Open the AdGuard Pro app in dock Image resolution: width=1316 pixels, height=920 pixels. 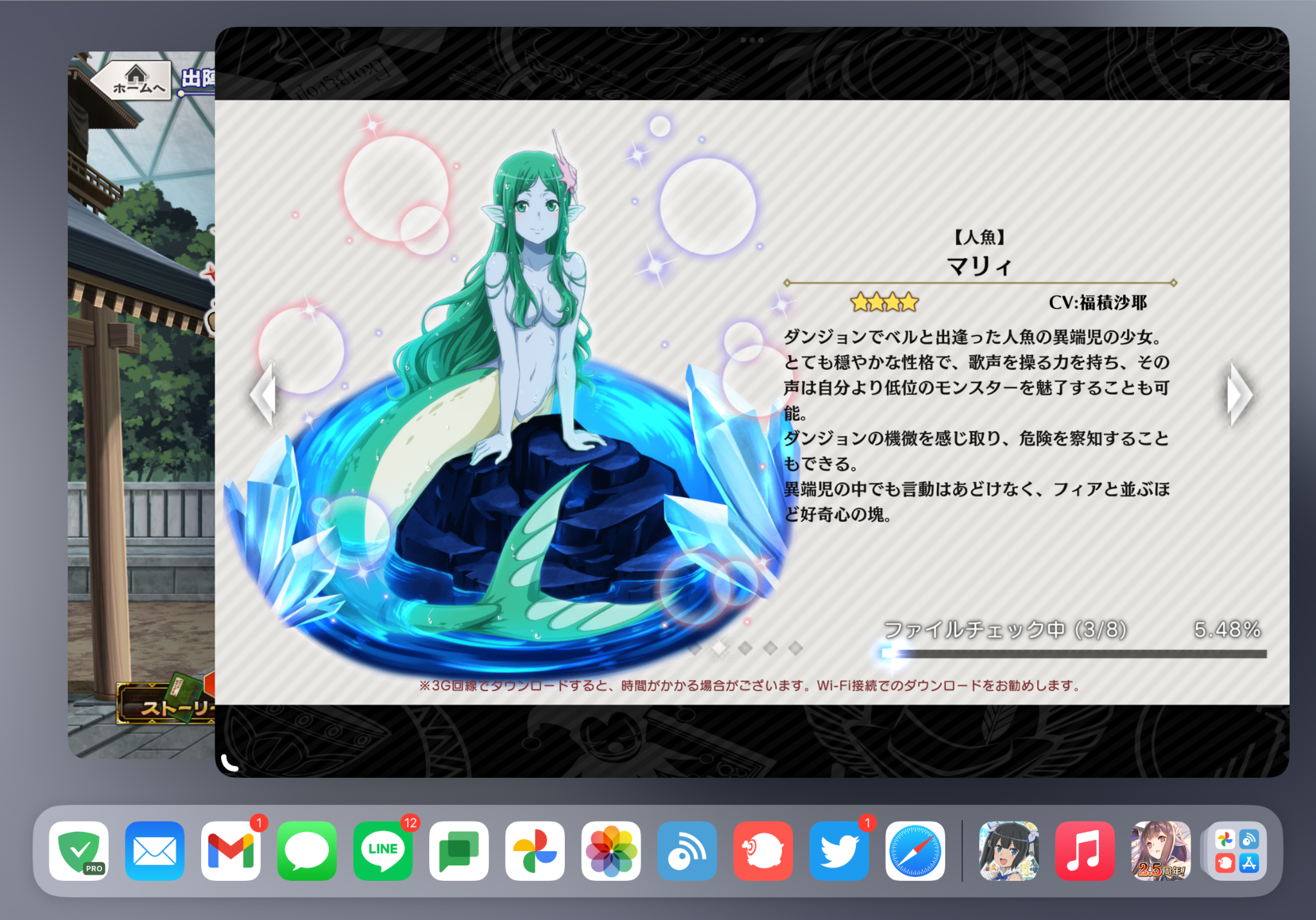pyautogui.click(x=78, y=851)
